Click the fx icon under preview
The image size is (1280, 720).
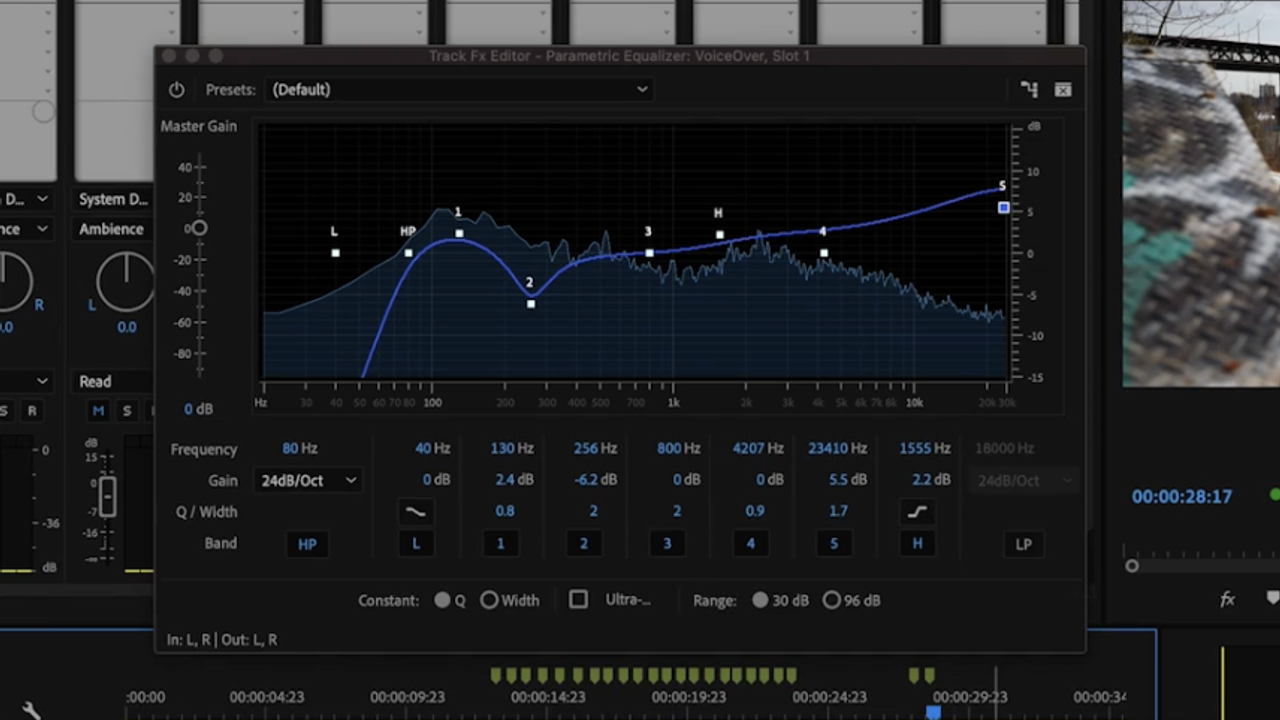(x=1227, y=599)
